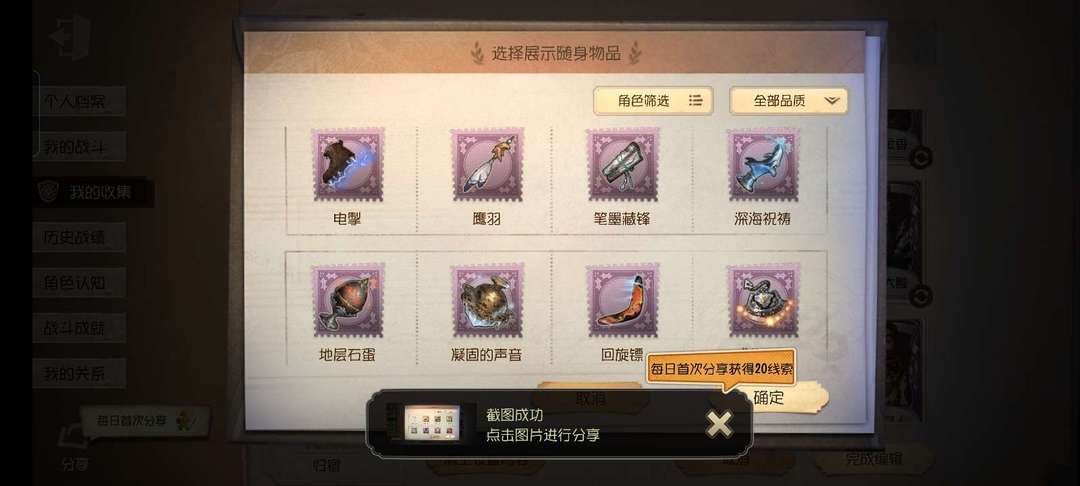Switch to 历史战绩 sidebar tab

(x=79, y=237)
